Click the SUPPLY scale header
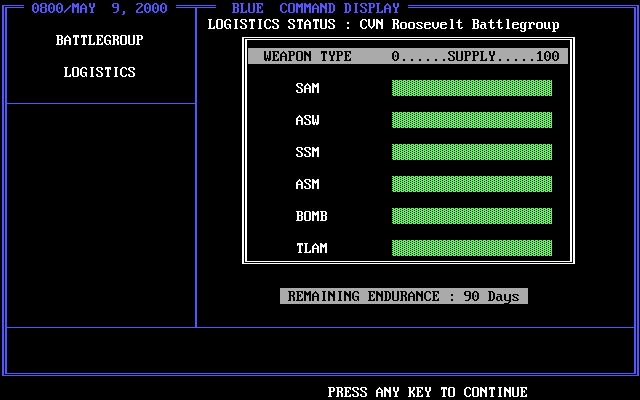This screenshot has height=400, width=640. click(476, 56)
